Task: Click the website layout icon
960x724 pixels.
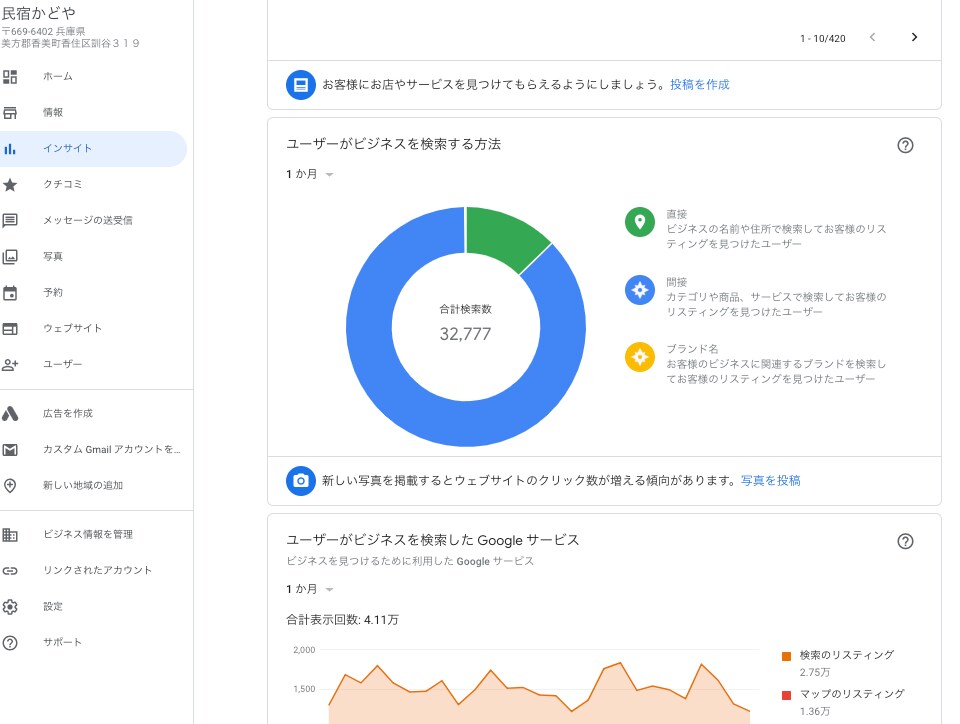Action: coord(10,329)
